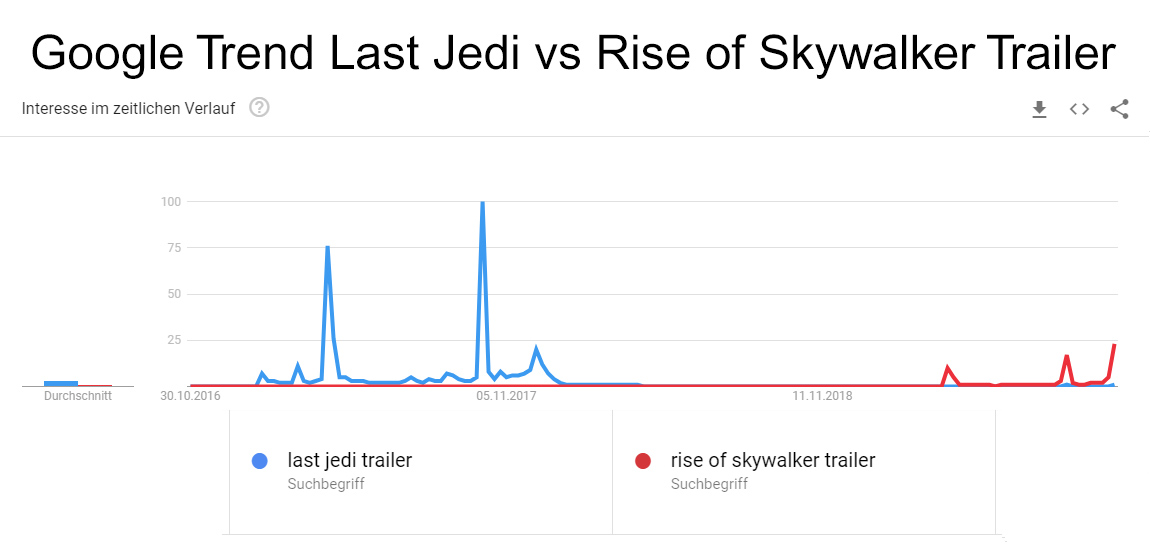
Task: Click the red dot beside rise of skywalker trailer
Action: 643,461
